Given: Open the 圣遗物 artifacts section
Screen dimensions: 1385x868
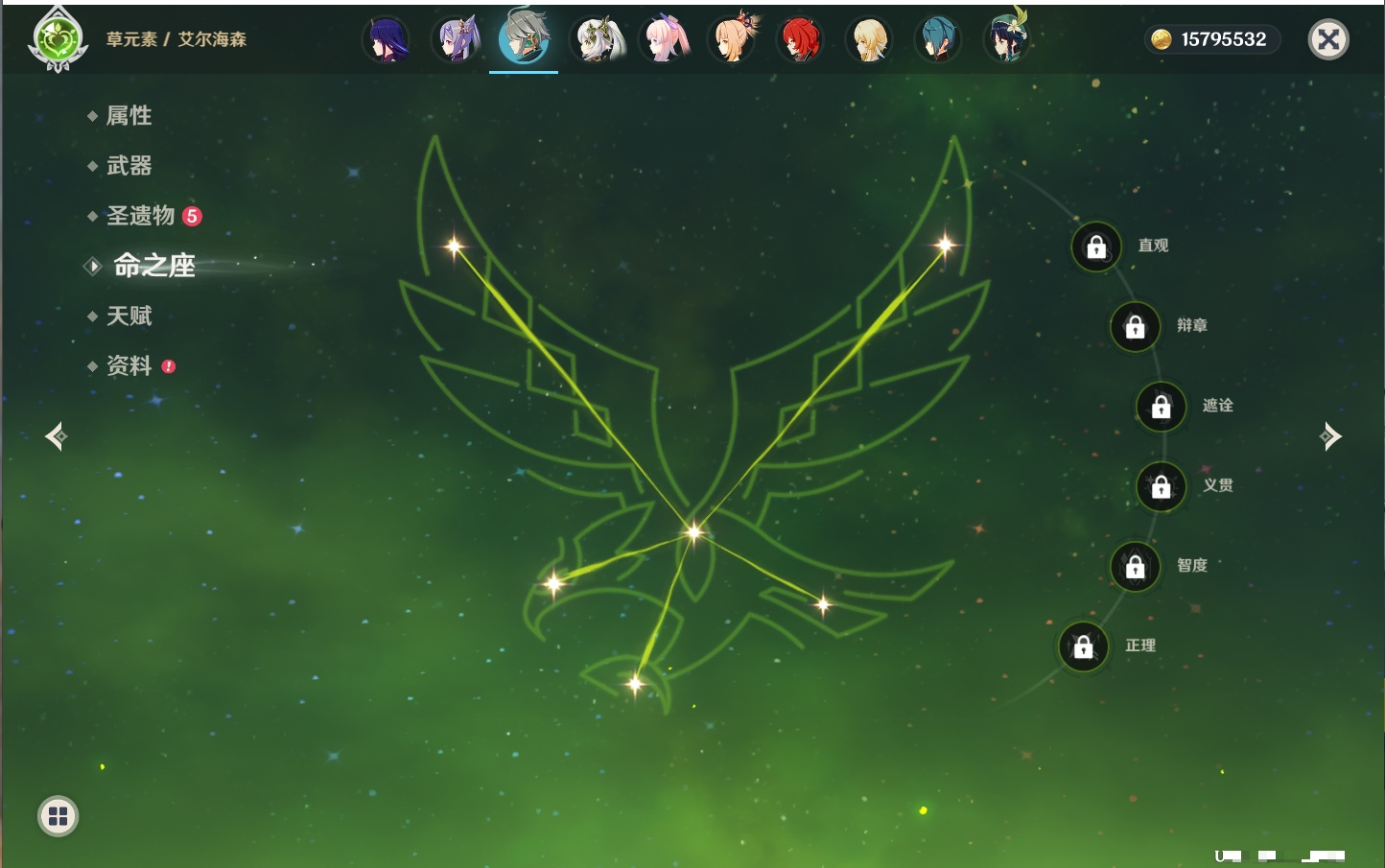Looking at the screenshot, I should pos(140,216).
